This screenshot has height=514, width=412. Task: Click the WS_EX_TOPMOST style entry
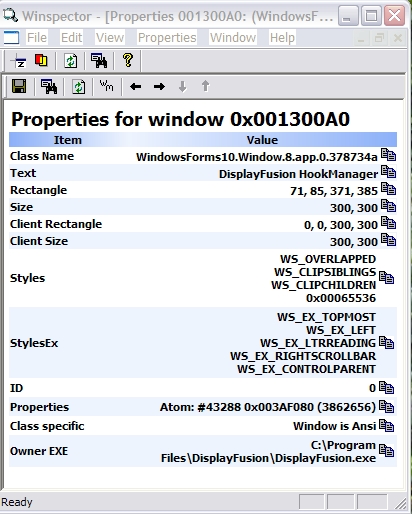point(326,317)
